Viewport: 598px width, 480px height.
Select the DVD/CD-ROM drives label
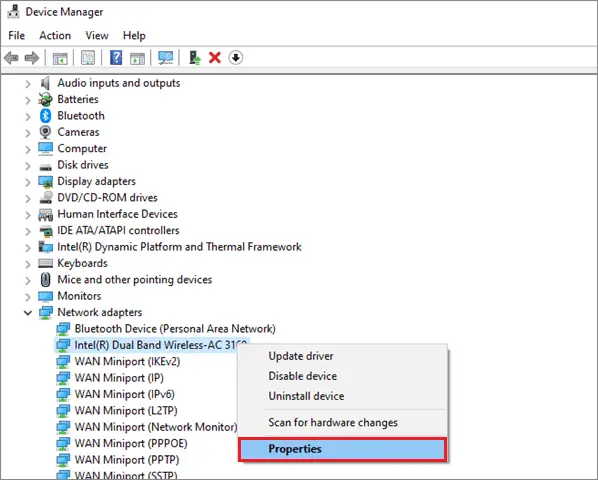[x=107, y=197]
